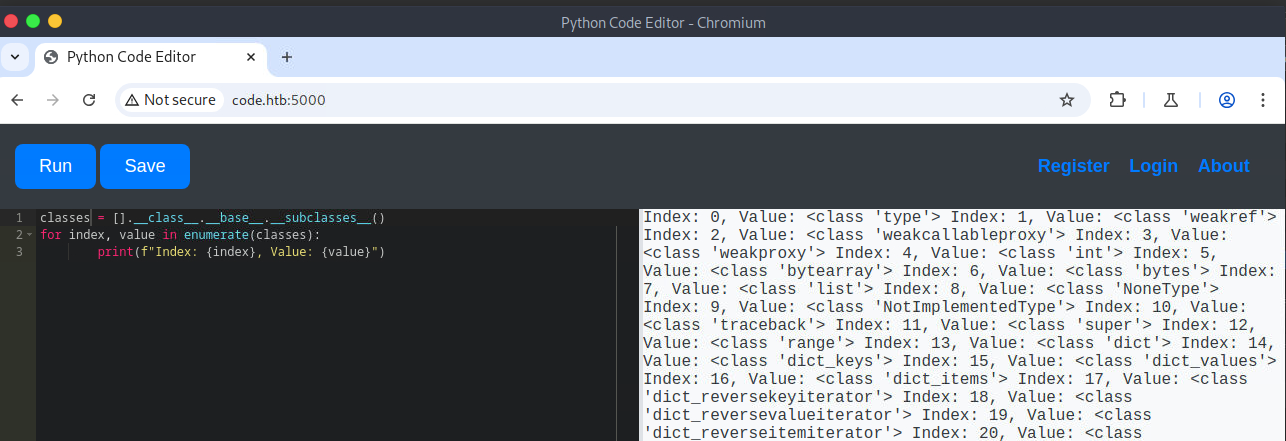Open the Login link
The width and height of the screenshot is (1286, 441).
pyautogui.click(x=1153, y=166)
